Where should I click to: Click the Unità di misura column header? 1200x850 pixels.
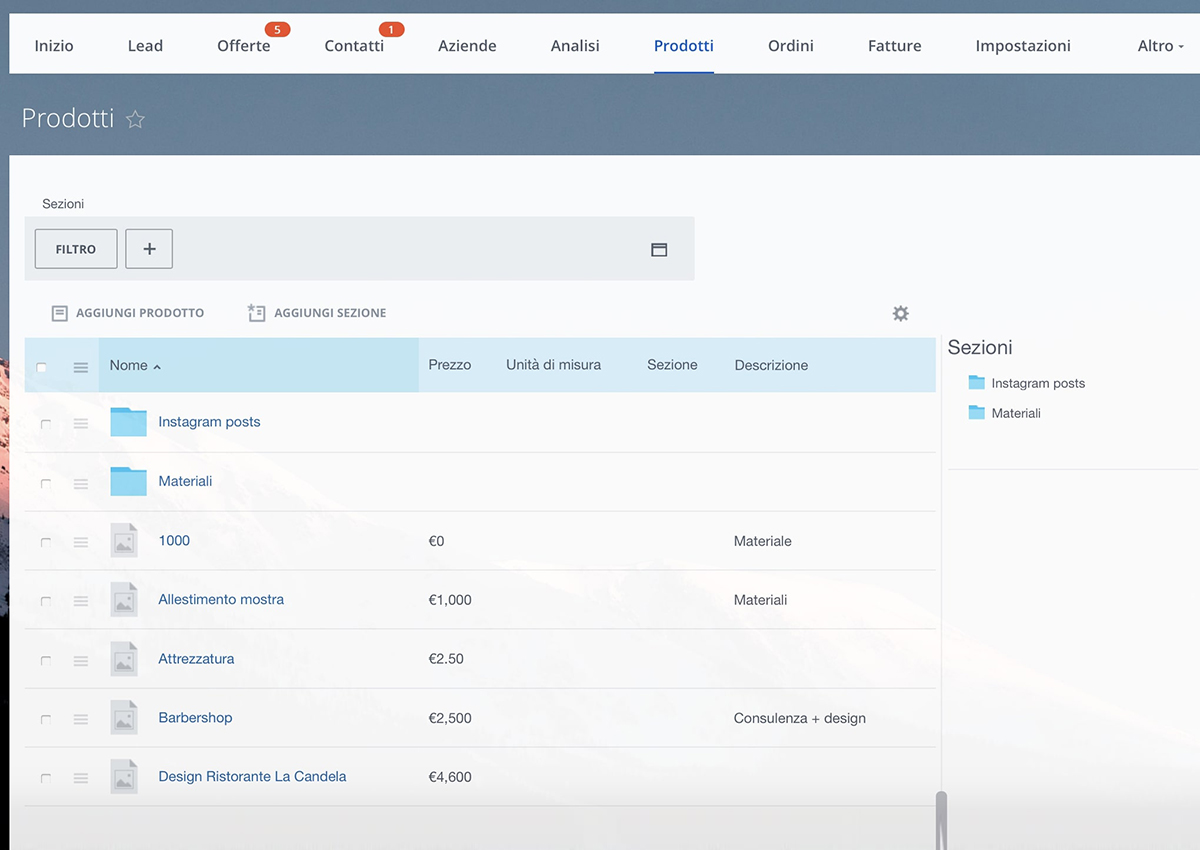click(x=554, y=365)
